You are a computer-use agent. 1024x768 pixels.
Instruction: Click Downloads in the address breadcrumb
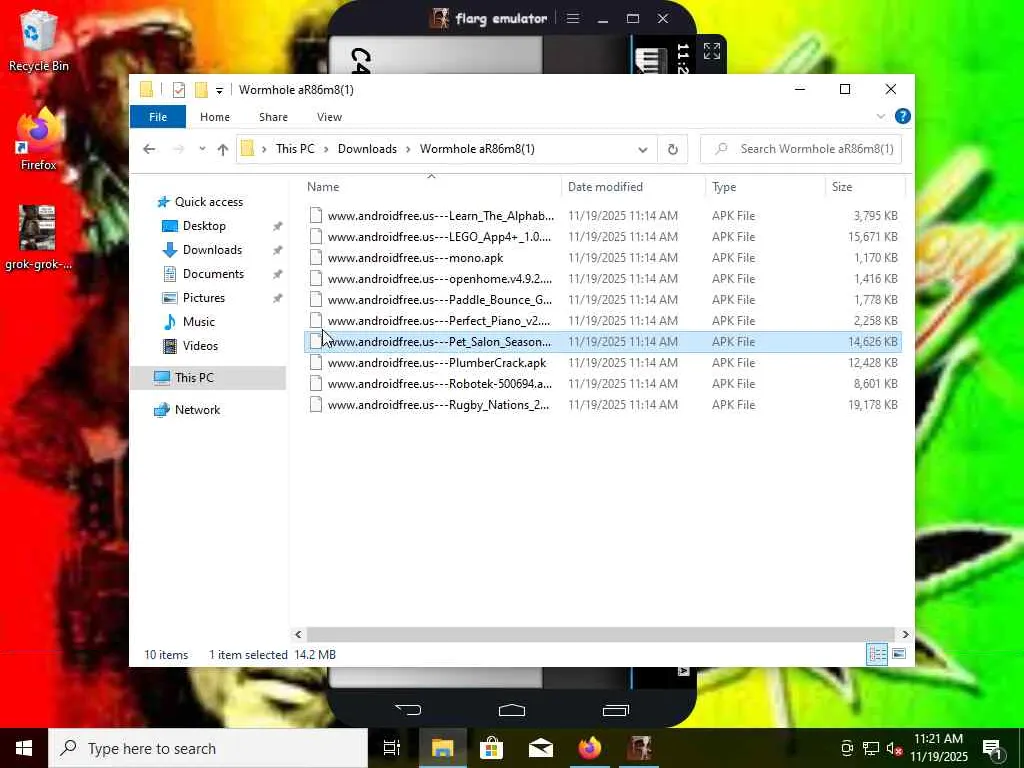(367, 149)
